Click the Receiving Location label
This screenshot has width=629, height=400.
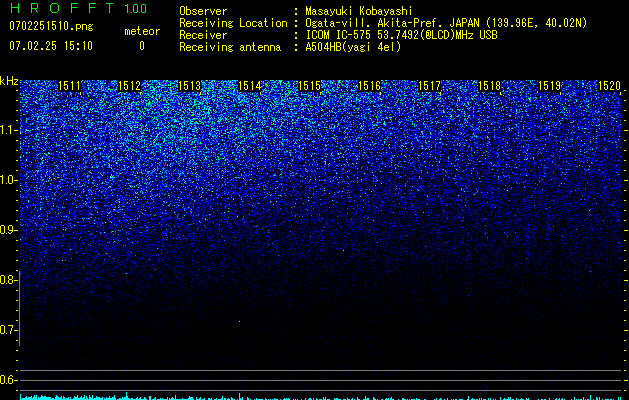coord(233,23)
